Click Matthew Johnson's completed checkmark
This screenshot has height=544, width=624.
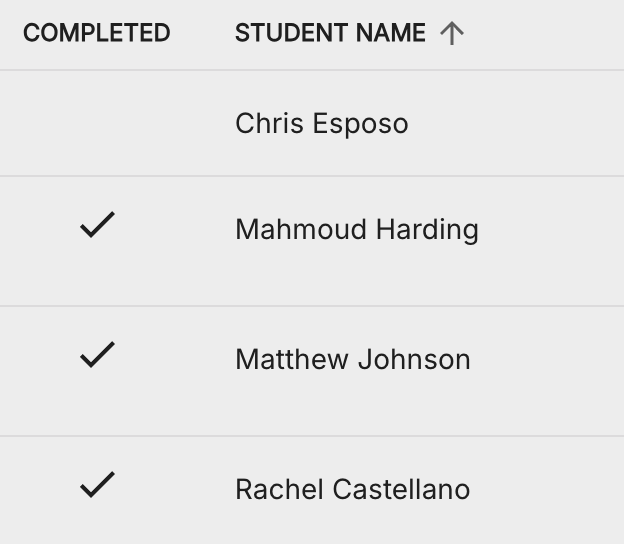(98, 355)
